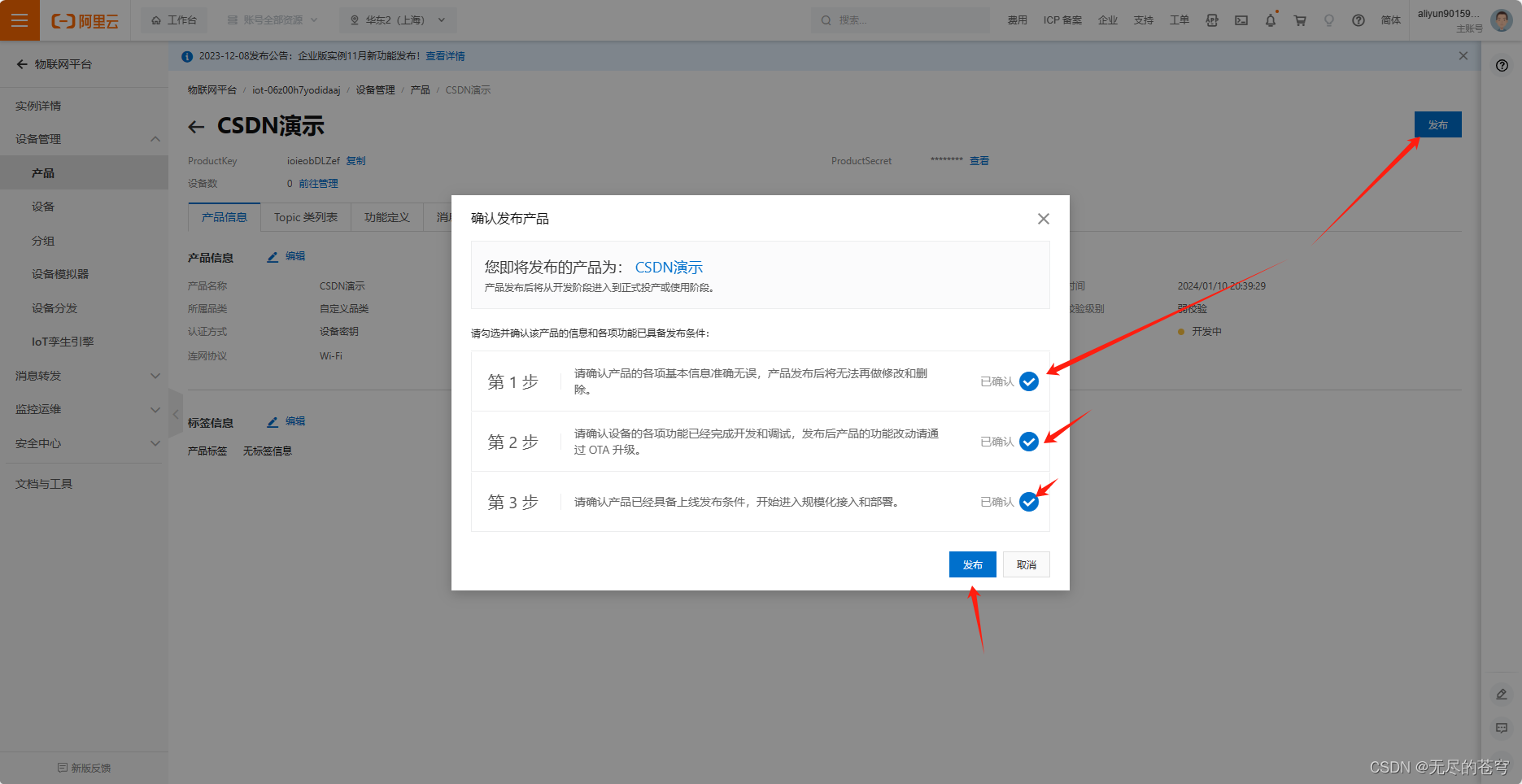Focus the top search box

click(900, 20)
